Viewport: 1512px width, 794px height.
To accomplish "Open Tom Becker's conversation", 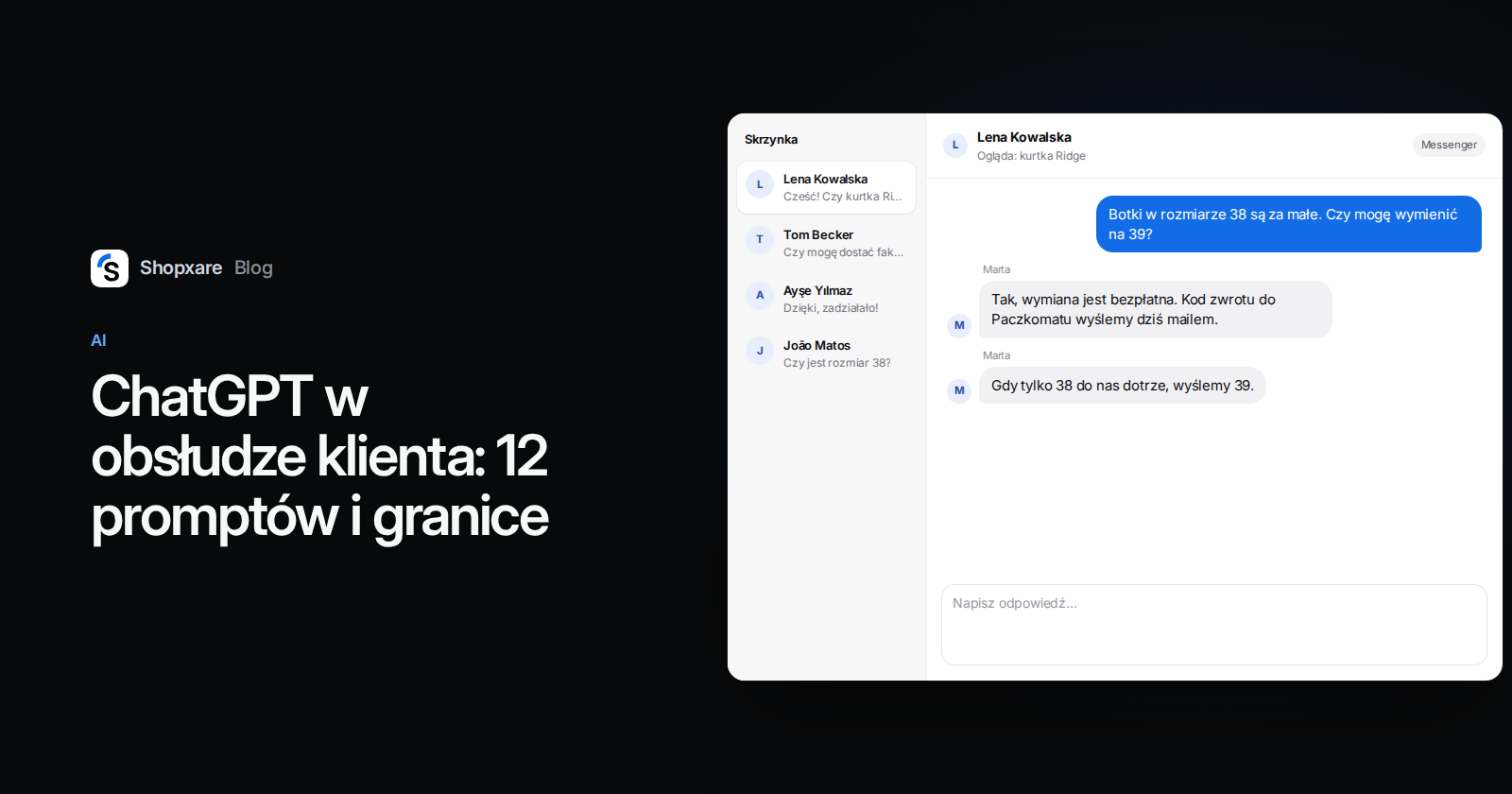I will (826, 243).
